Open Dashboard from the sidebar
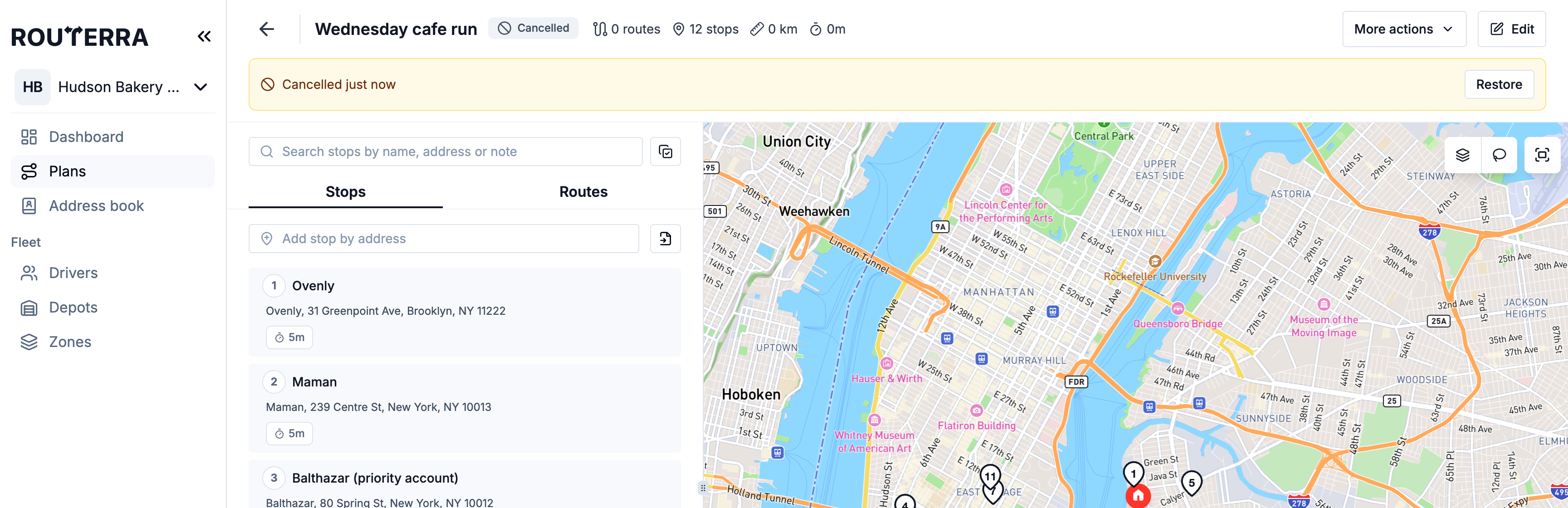Screen dimensions: 1568x508 coord(113,137)
